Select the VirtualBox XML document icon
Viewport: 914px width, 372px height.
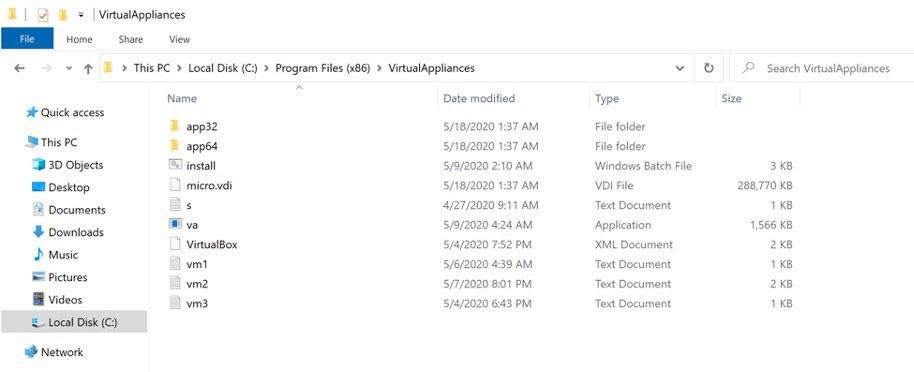[175, 244]
